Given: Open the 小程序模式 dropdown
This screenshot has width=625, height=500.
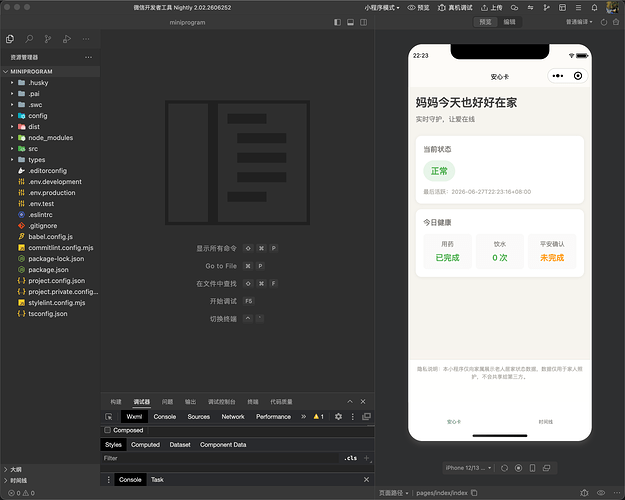Looking at the screenshot, I should click(382, 8).
